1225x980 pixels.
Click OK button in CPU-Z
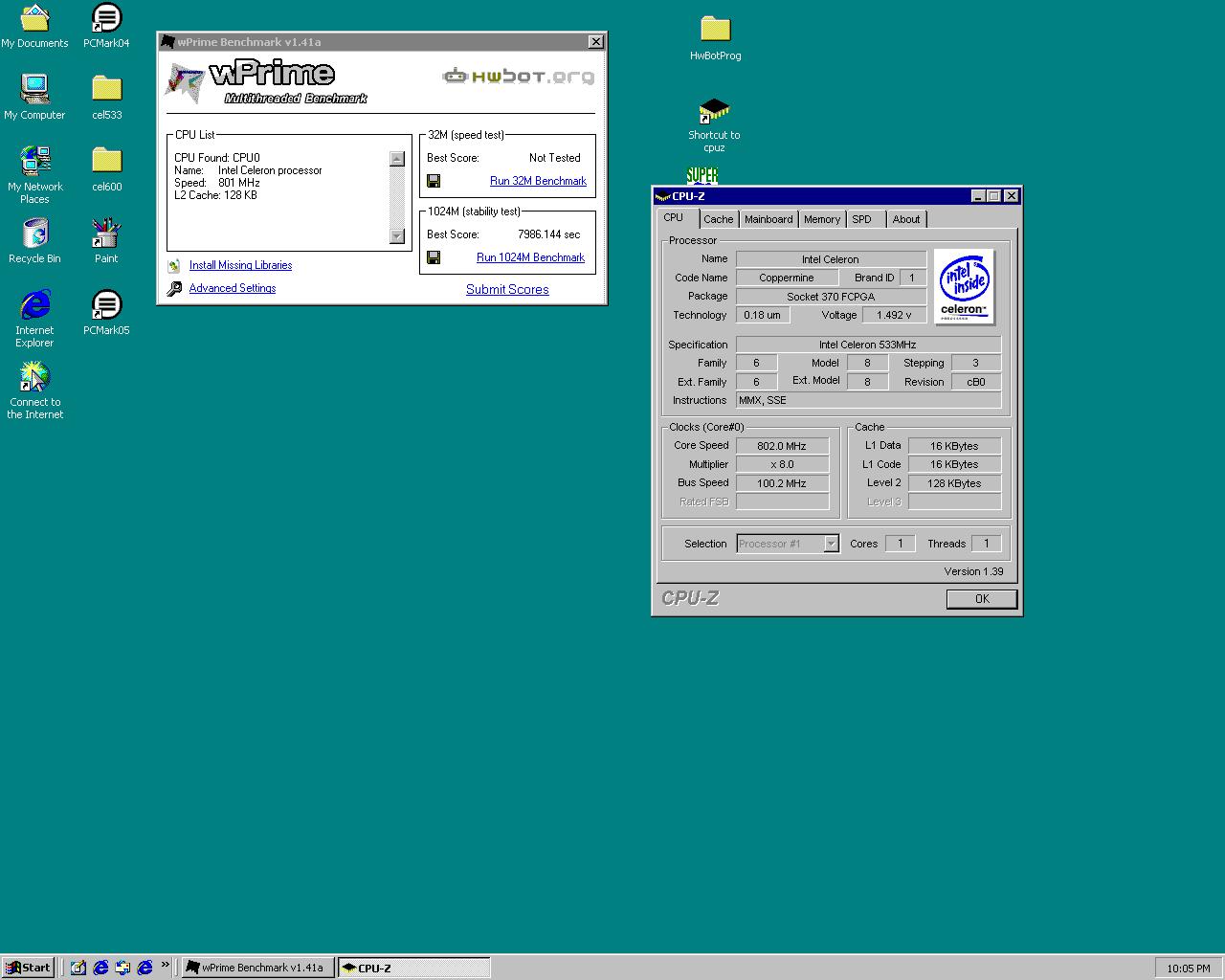click(x=982, y=598)
